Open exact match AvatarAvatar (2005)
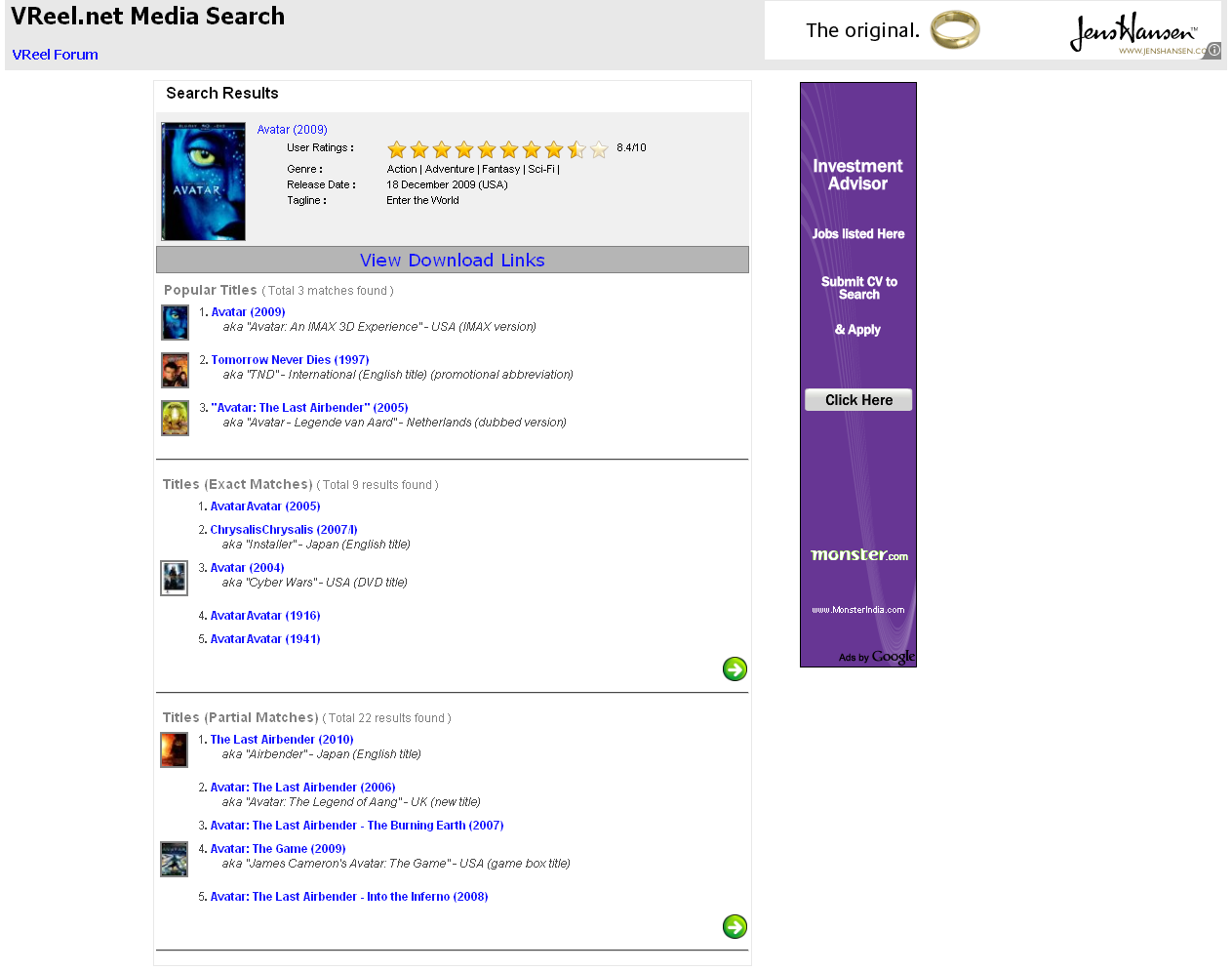Image resolution: width=1232 pixels, height=971 pixels. [265, 506]
